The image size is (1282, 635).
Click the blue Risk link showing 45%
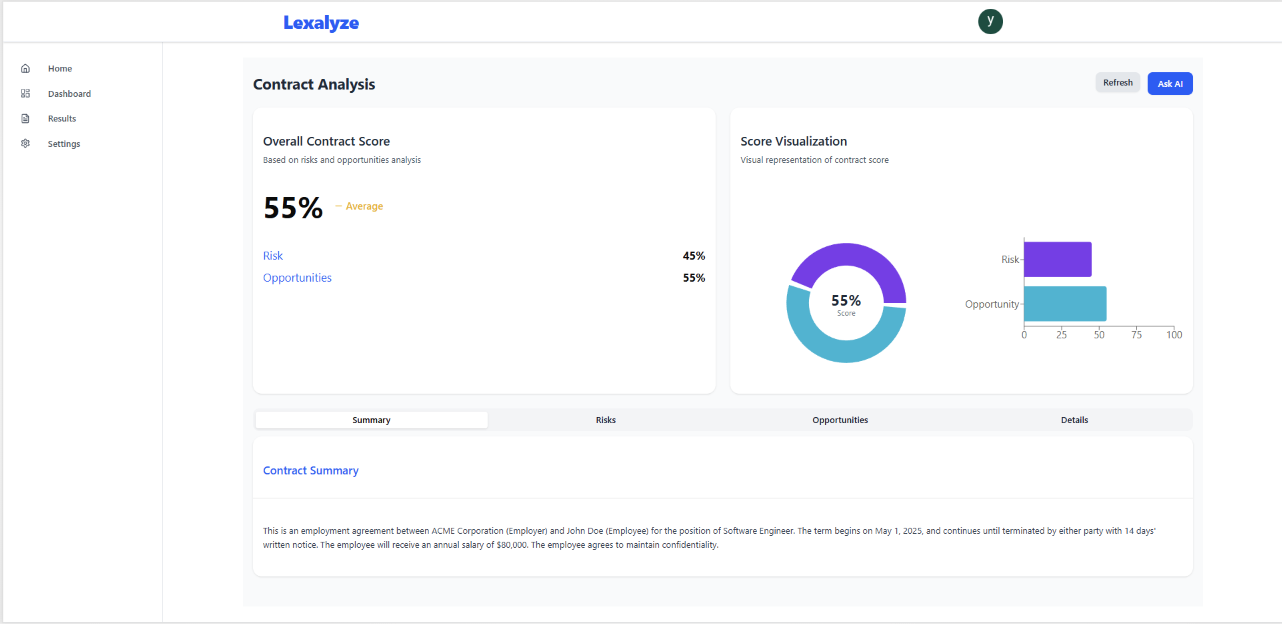(x=272, y=256)
